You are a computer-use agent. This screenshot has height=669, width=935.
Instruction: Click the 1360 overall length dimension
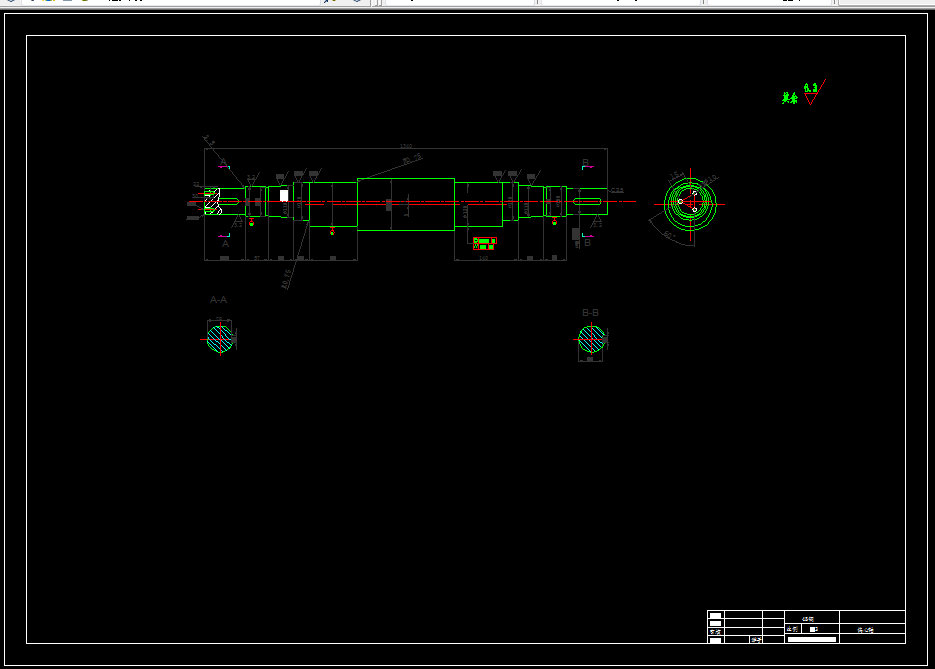tap(406, 145)
